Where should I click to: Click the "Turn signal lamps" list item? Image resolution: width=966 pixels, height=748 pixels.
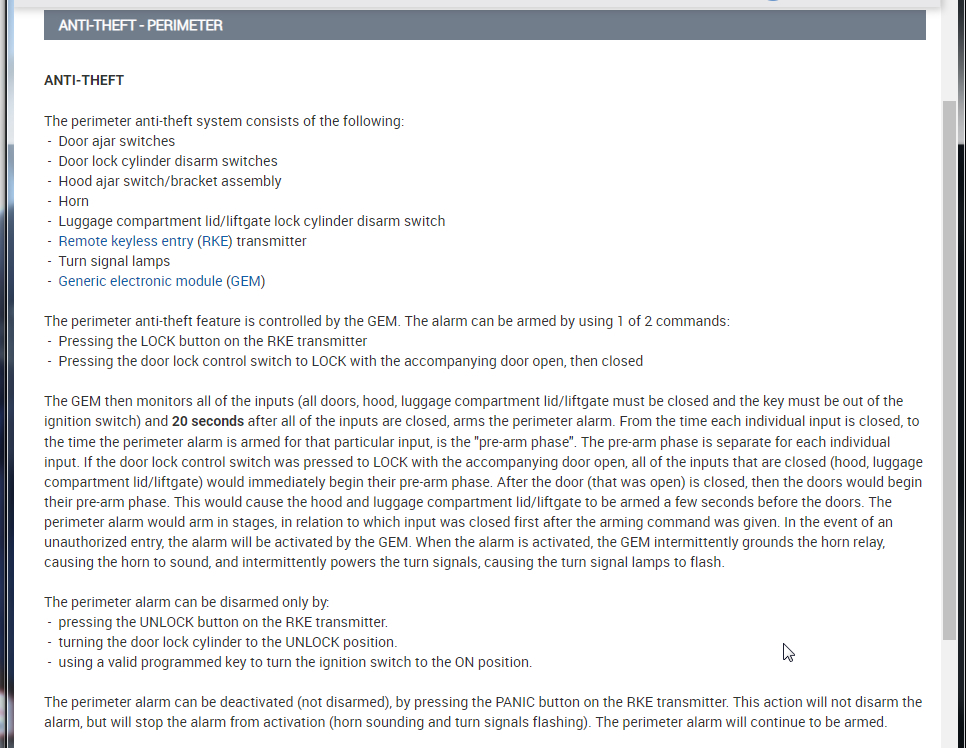(114, 261)
